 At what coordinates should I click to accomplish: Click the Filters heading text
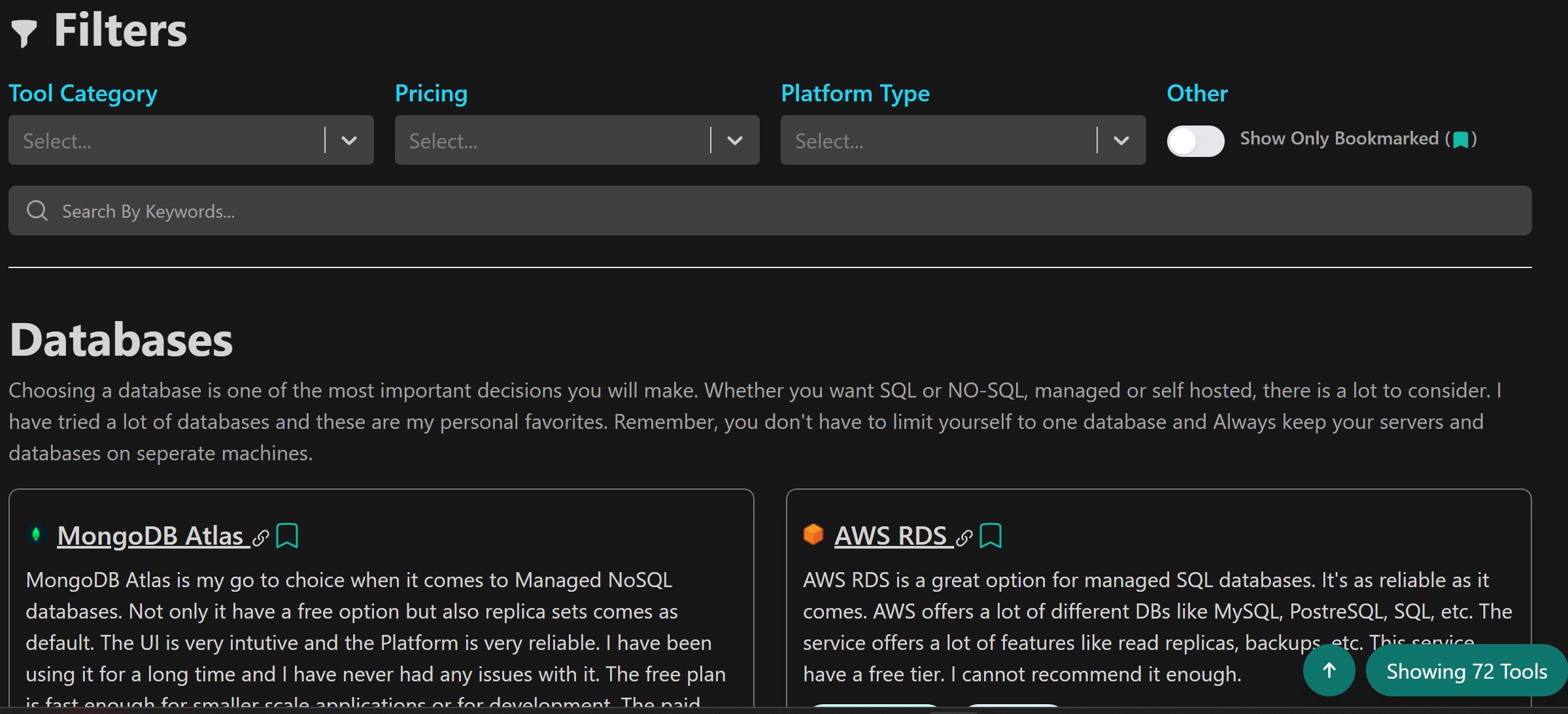click(x=120, y=31)
